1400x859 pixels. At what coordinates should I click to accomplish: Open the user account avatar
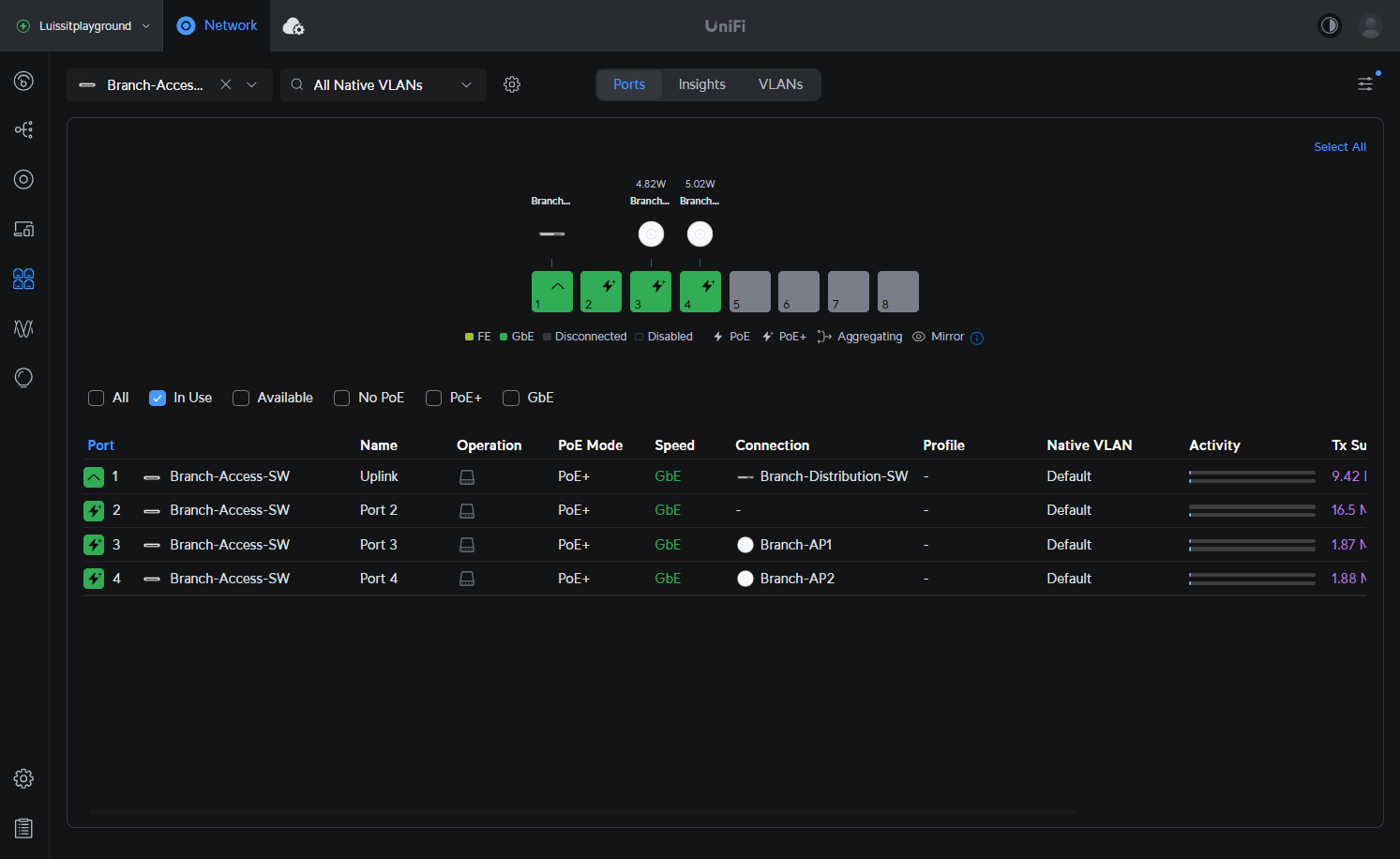click(1371, 25)
